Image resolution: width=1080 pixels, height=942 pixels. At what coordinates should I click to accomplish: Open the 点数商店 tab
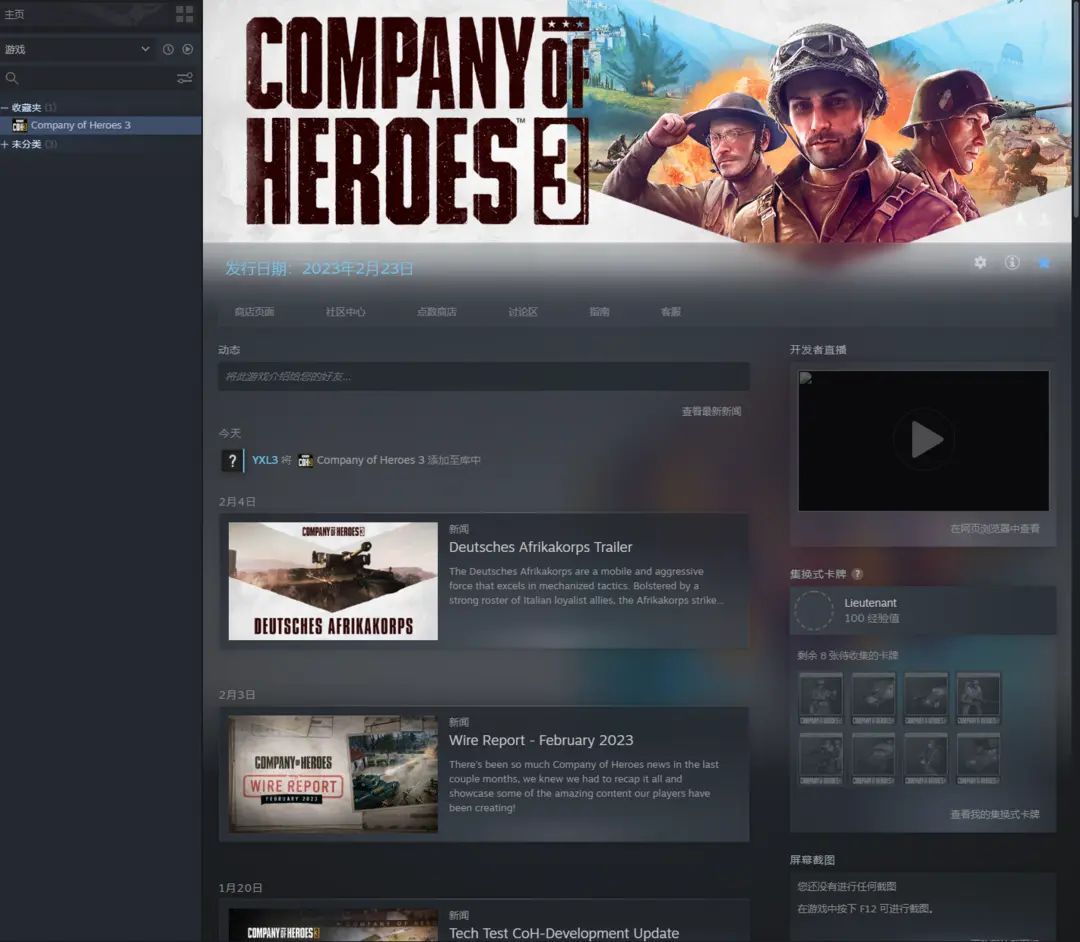point(436,312)
